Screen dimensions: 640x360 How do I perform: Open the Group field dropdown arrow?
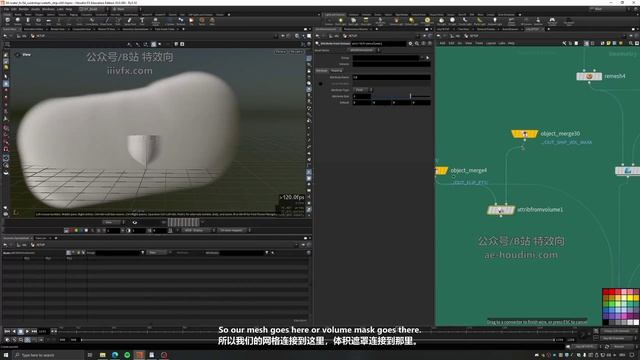[x=423, y=58]
